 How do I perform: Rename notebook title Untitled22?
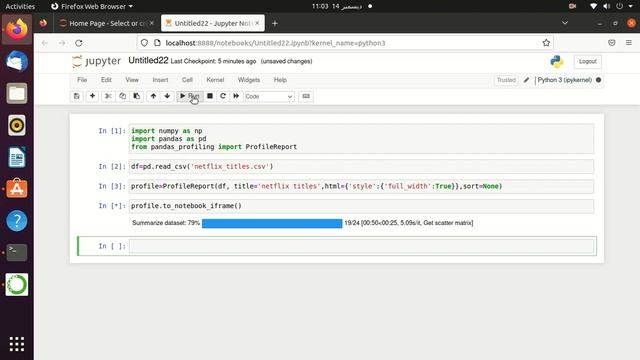click(148, 60)
